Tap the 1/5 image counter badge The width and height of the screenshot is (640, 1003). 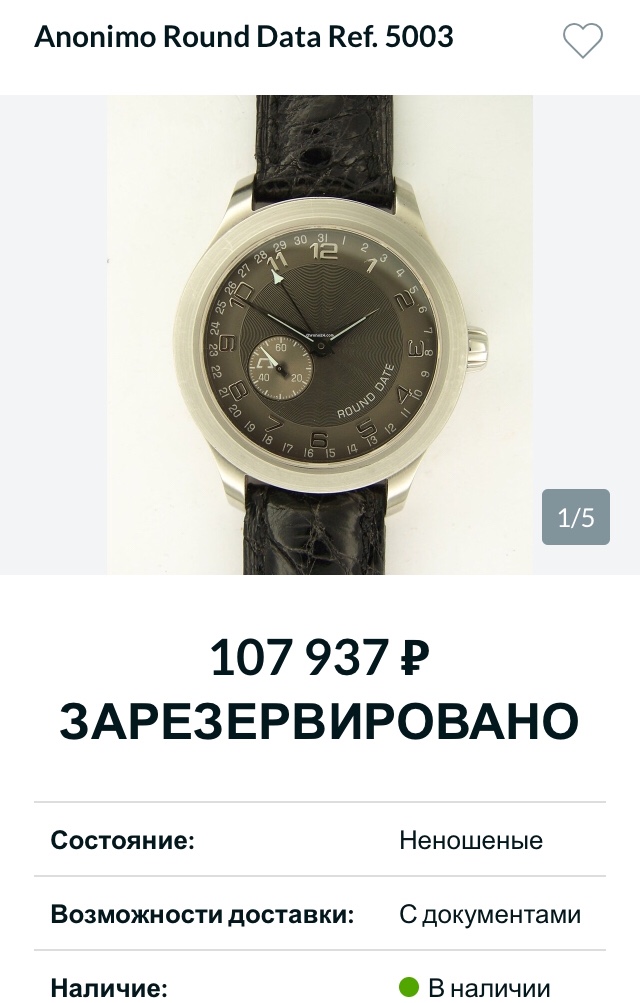[575, 517]
